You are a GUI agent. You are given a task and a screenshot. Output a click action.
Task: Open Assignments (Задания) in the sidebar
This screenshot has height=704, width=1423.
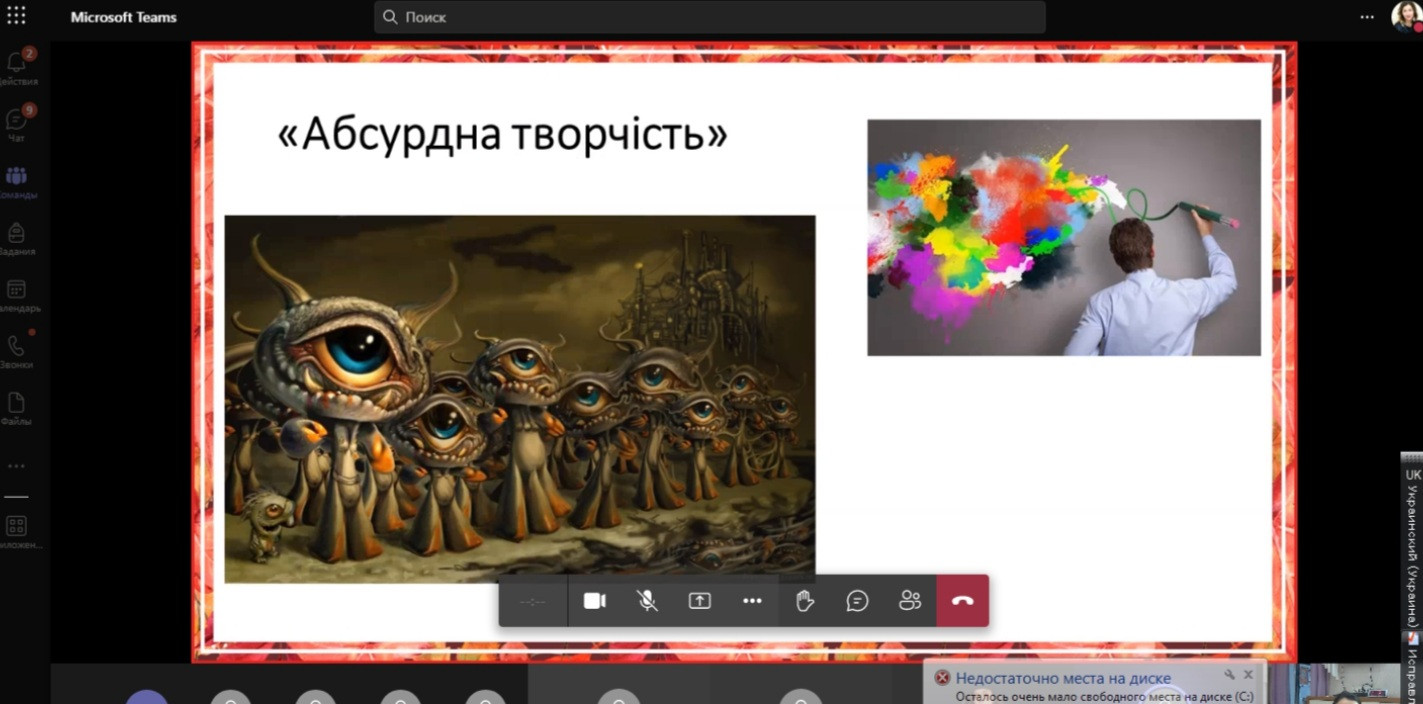click(x=17, y=237)
